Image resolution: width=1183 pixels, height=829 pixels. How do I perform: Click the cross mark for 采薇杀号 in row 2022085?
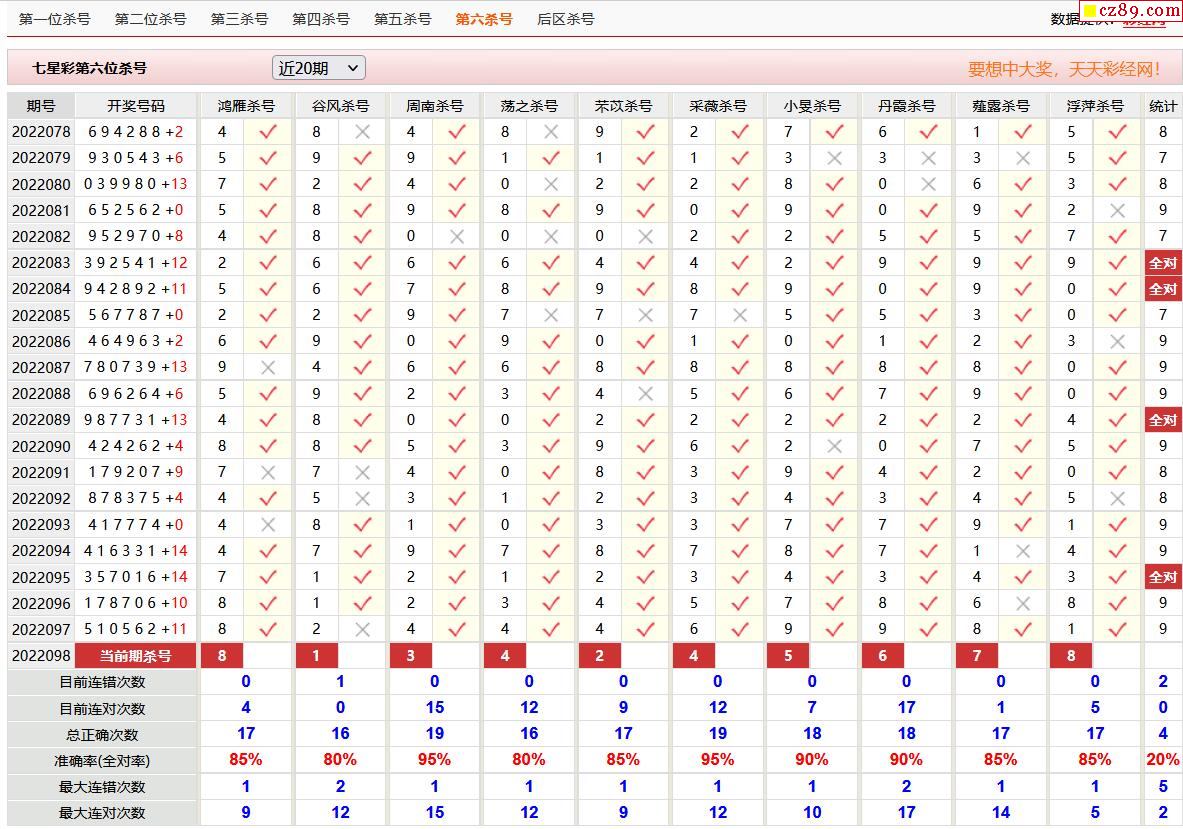tap(739, 315)
